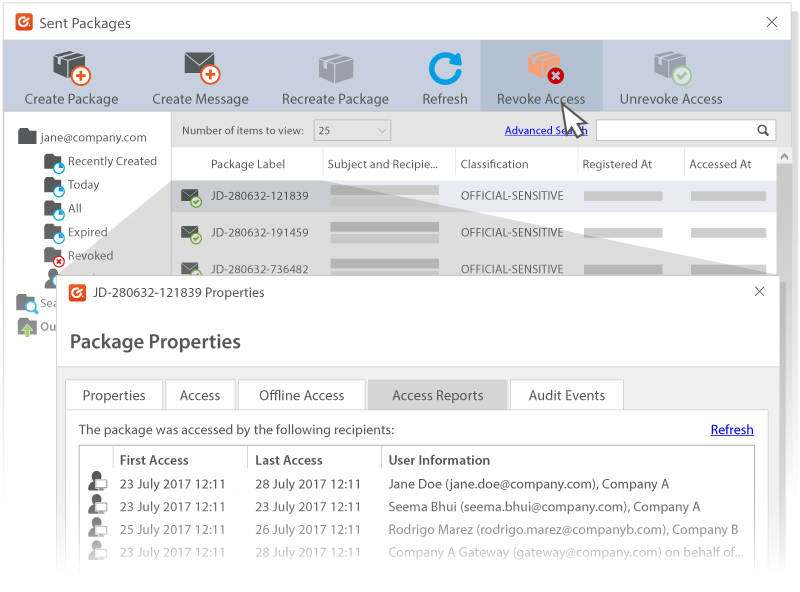Screen dimensions: 800x592
Task: Click the Revoke Access toolbar icon
Action: click(x=545, y=67)
